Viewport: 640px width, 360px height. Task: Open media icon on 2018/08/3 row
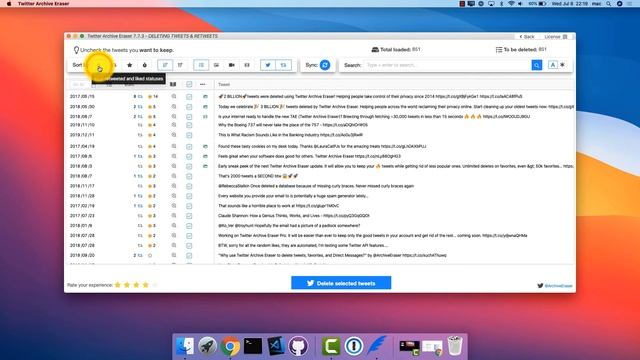click(205, 166)
